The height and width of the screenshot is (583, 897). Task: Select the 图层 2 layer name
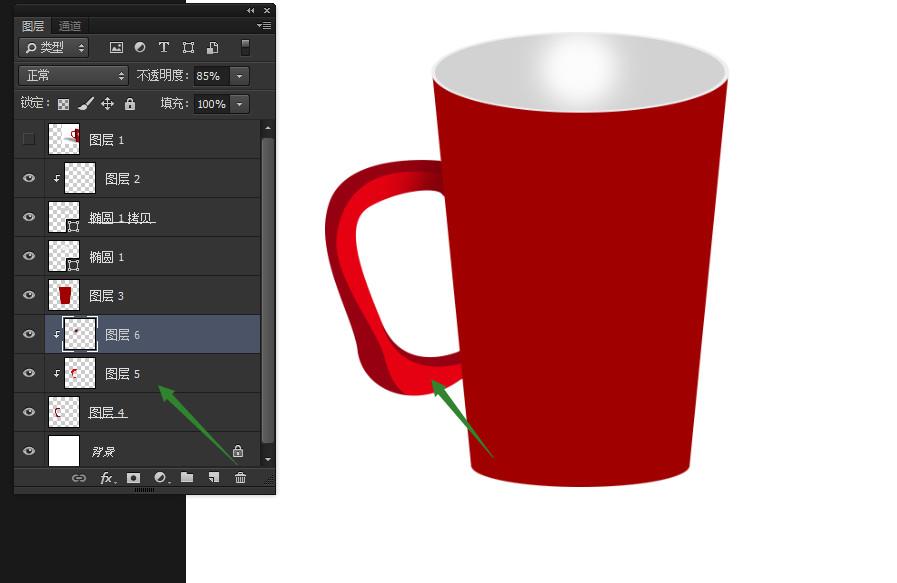[122, 179]
